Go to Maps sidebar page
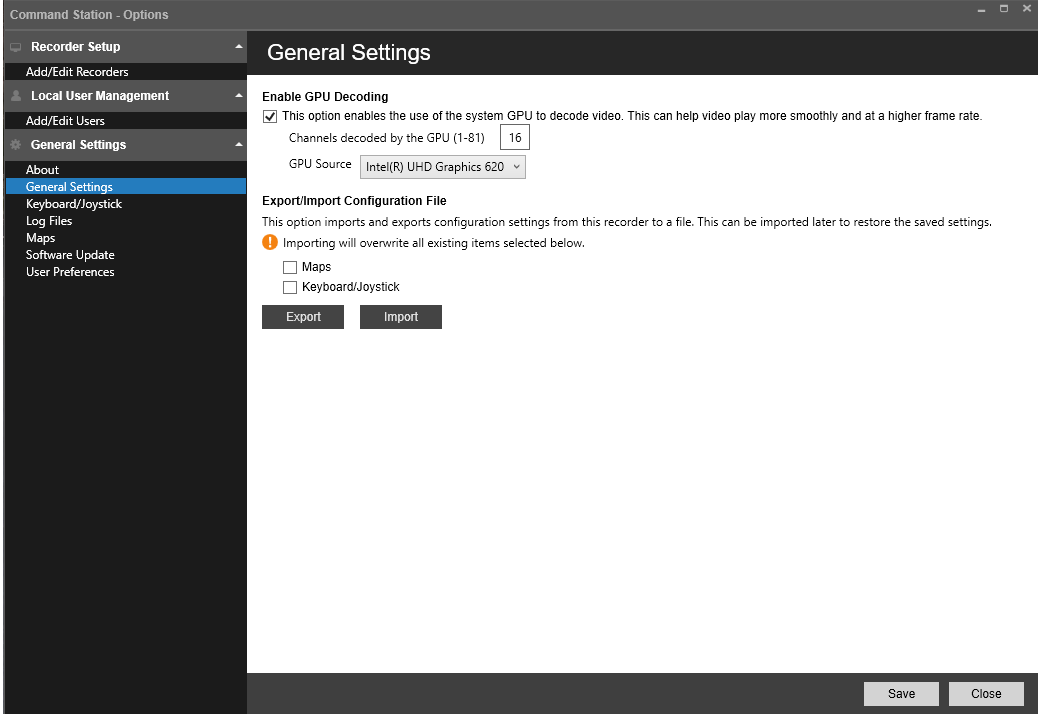1038x714 pixels. point(40,238)
